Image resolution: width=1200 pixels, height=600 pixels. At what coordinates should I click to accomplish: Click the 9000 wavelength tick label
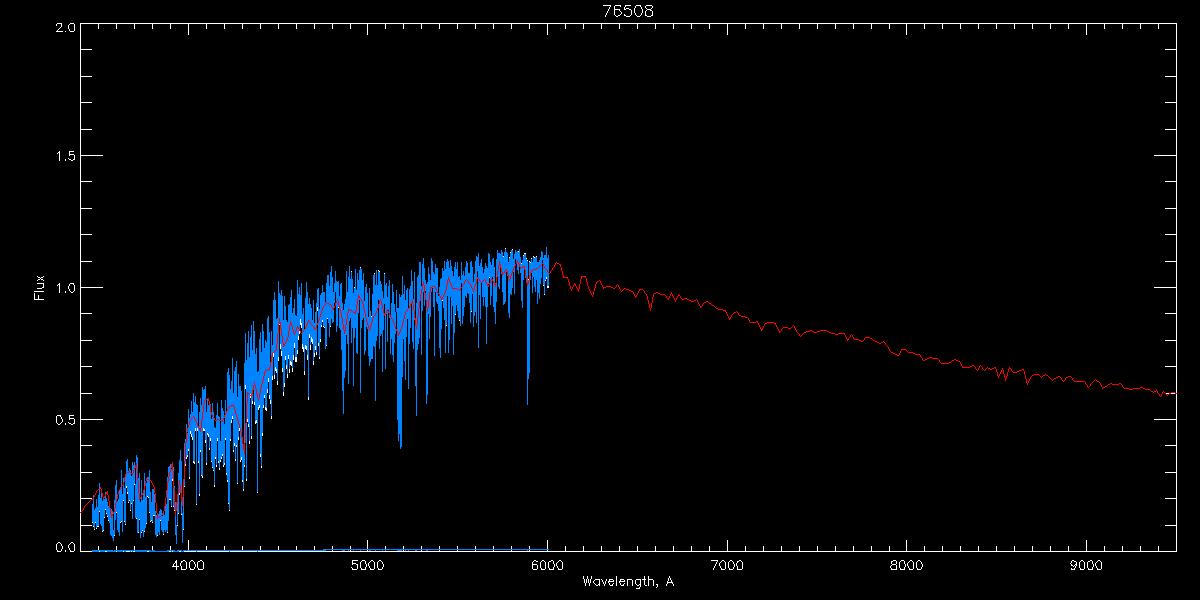1086,565
